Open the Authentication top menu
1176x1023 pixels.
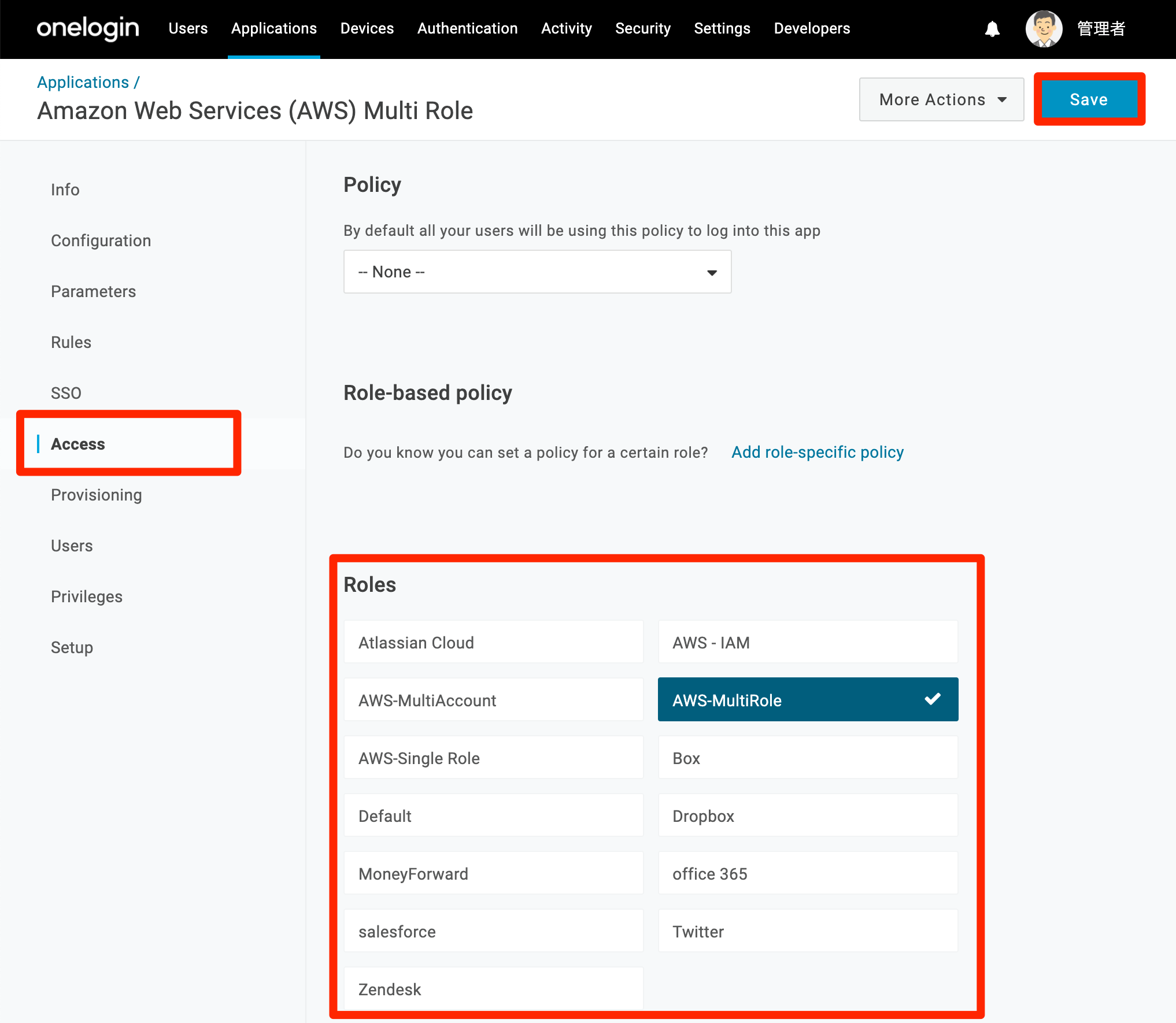467,28
